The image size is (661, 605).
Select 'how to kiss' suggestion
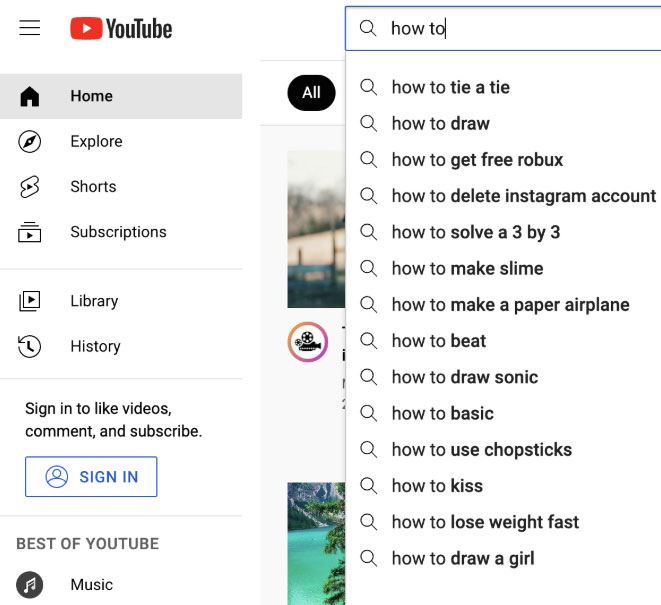coord(503,486)
